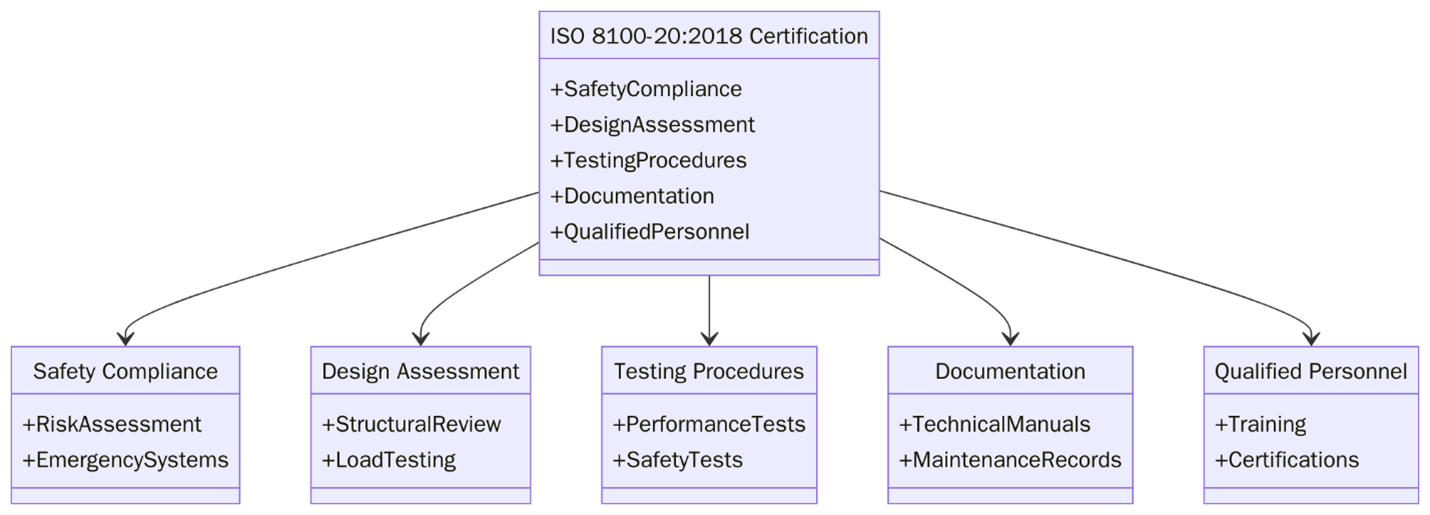Click the +StructuralReview attribute
This screenshot has height=515, width=1430.
(411, 424)
